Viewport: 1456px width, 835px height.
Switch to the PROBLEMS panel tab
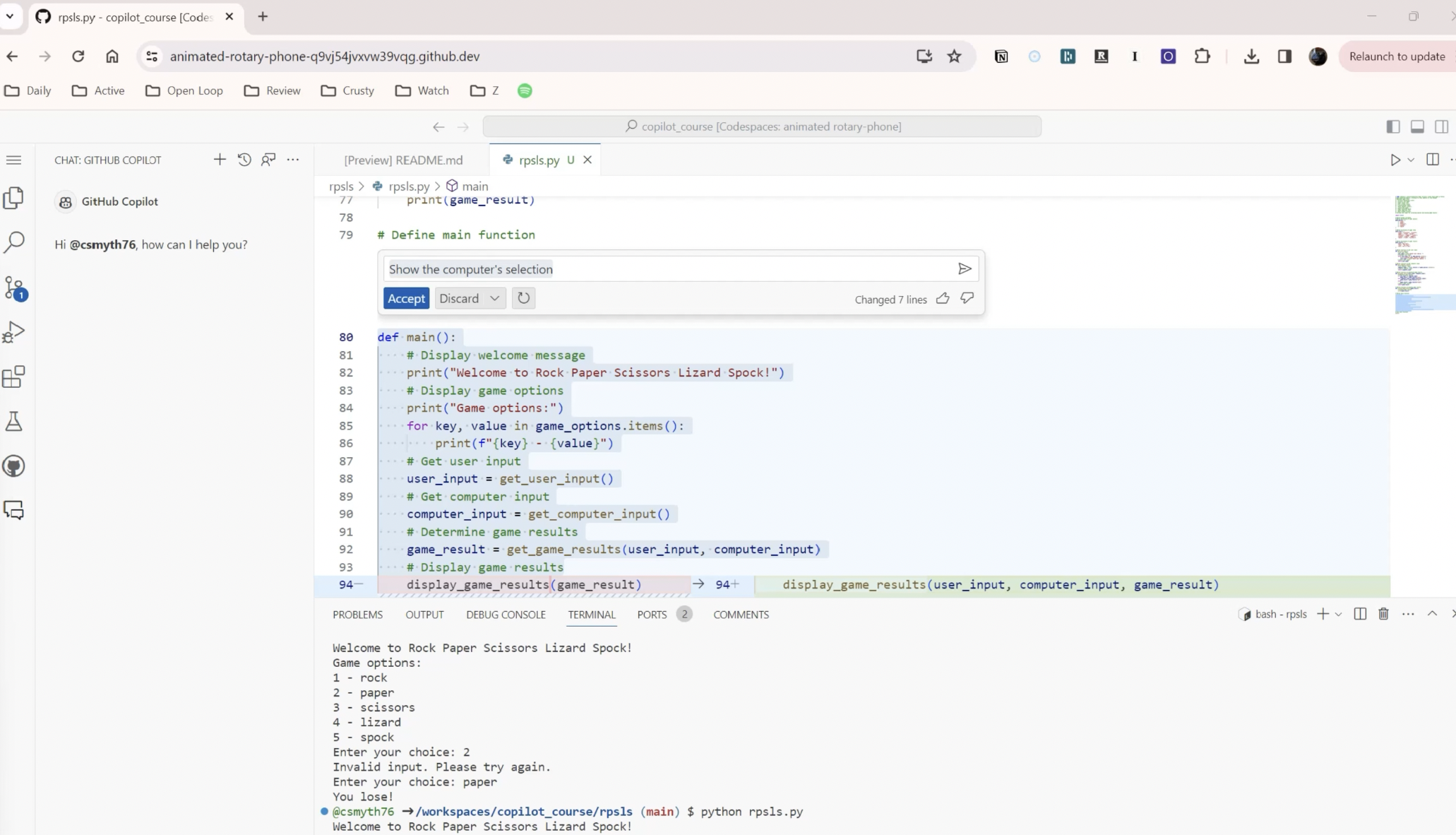click(357, 615)
